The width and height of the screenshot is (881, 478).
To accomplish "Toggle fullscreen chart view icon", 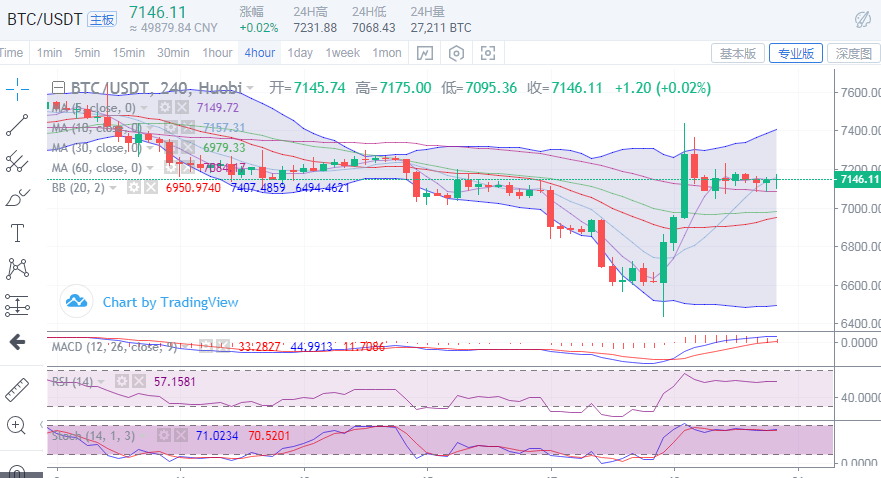I will (x=488, y=53).
